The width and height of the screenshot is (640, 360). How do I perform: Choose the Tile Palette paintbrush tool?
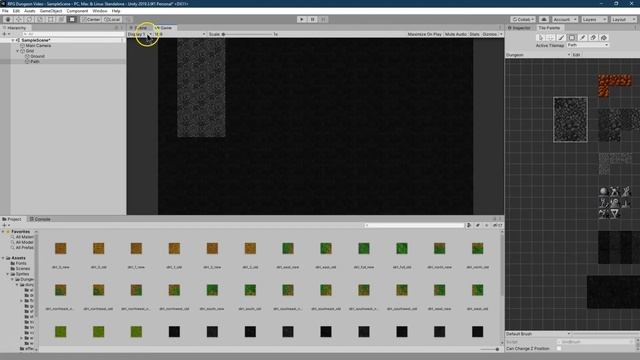point(561,38)
